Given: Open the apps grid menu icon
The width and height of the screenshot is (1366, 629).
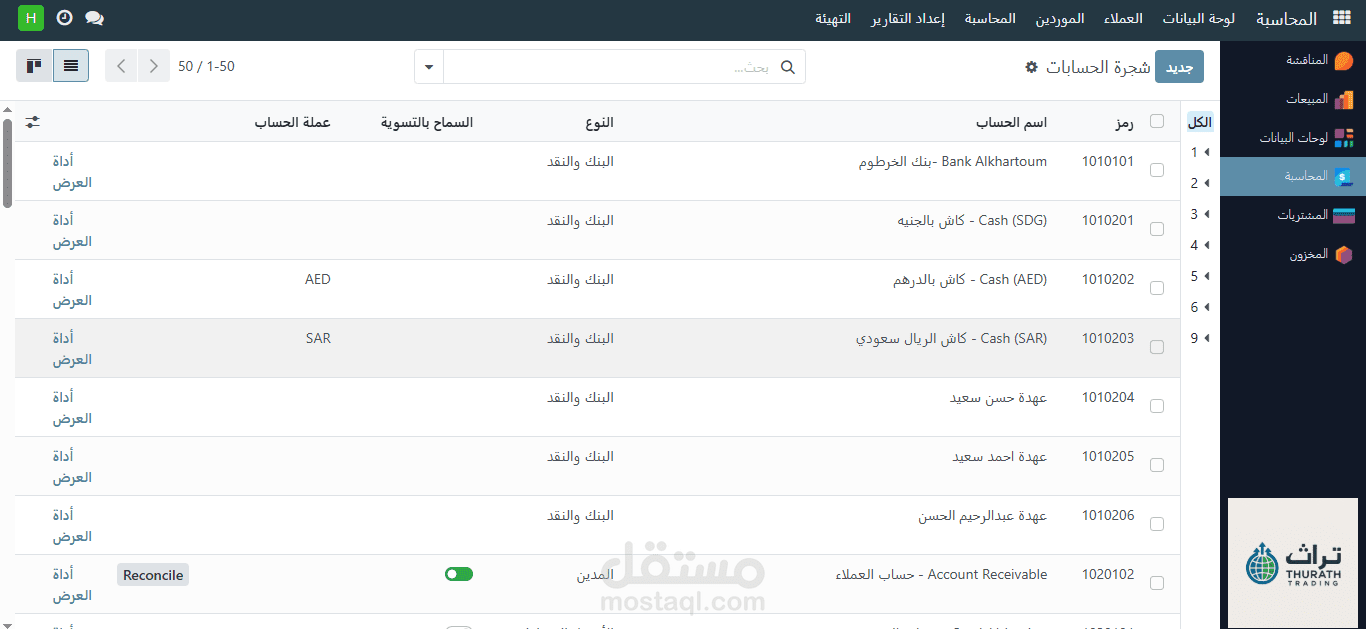Looking at the screenshot, I should pos(1340,17).
